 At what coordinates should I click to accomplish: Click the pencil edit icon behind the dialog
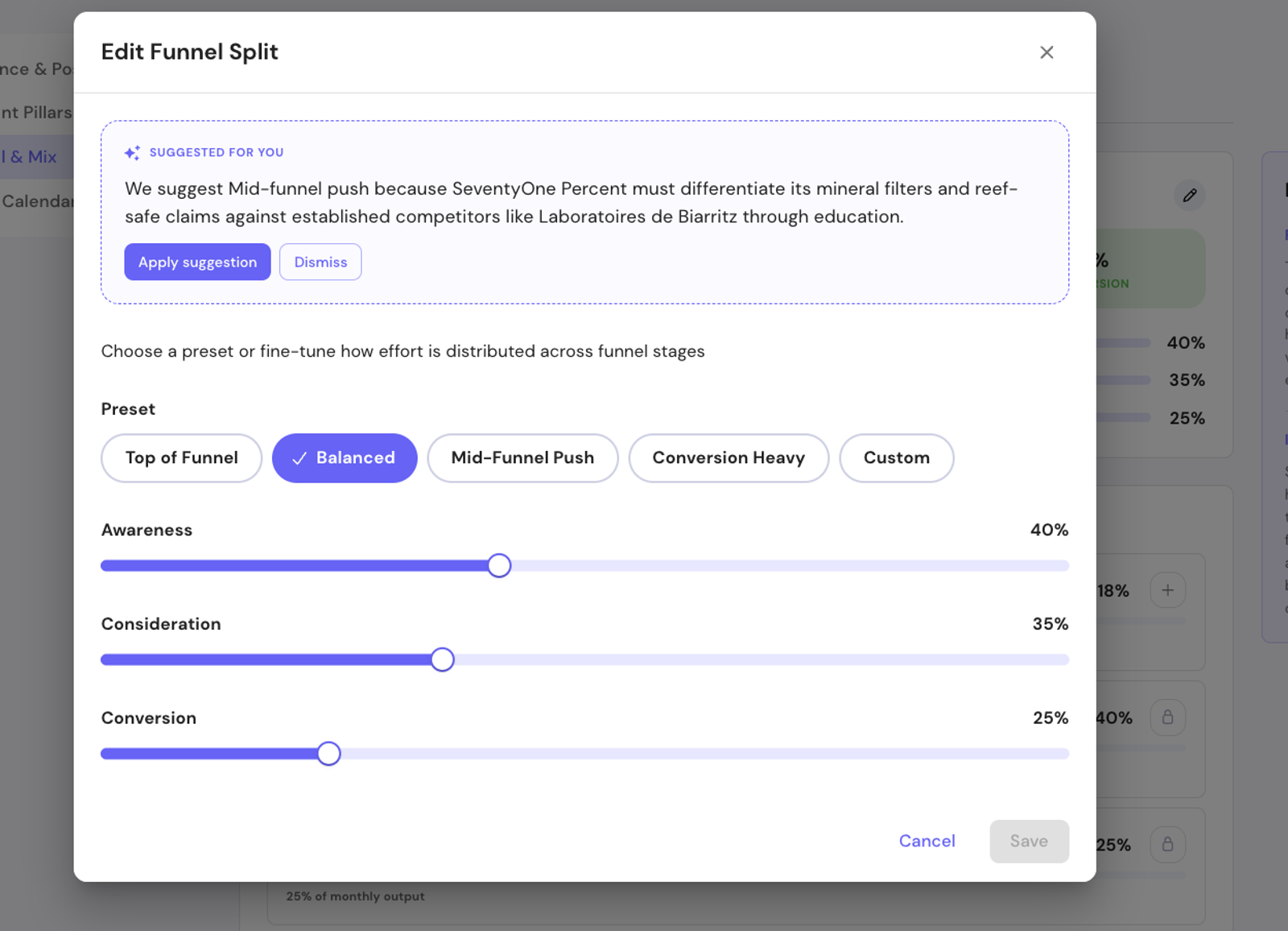(1189, 195)
